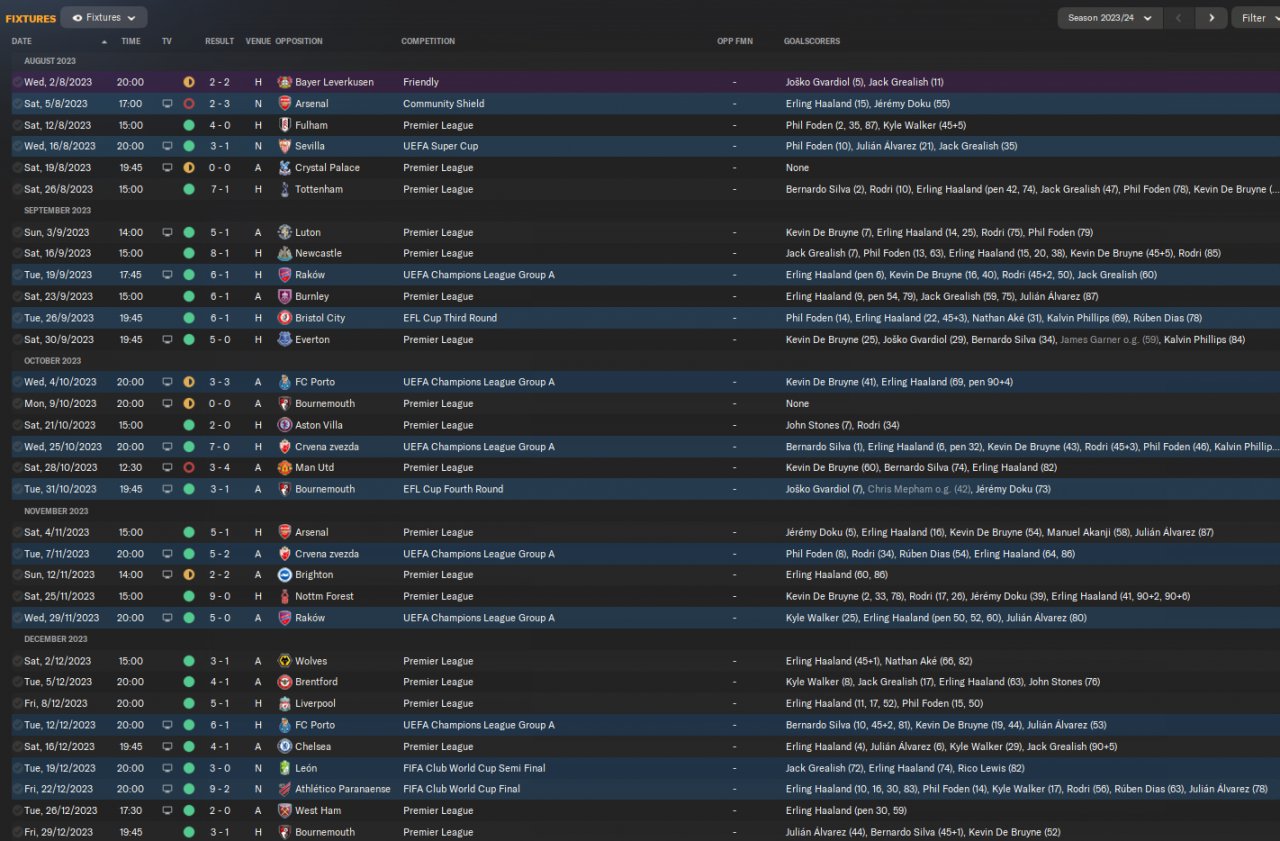1280x841 pixels.
Task: Sort by the Venue column header
Action: point(258,41)
